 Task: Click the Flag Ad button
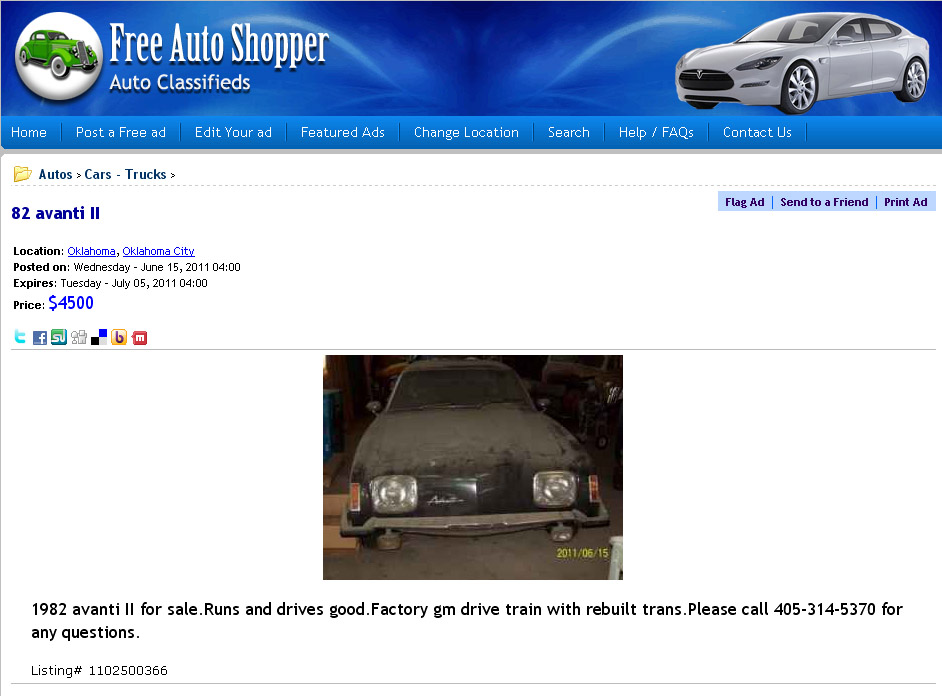tap(744, 202)
